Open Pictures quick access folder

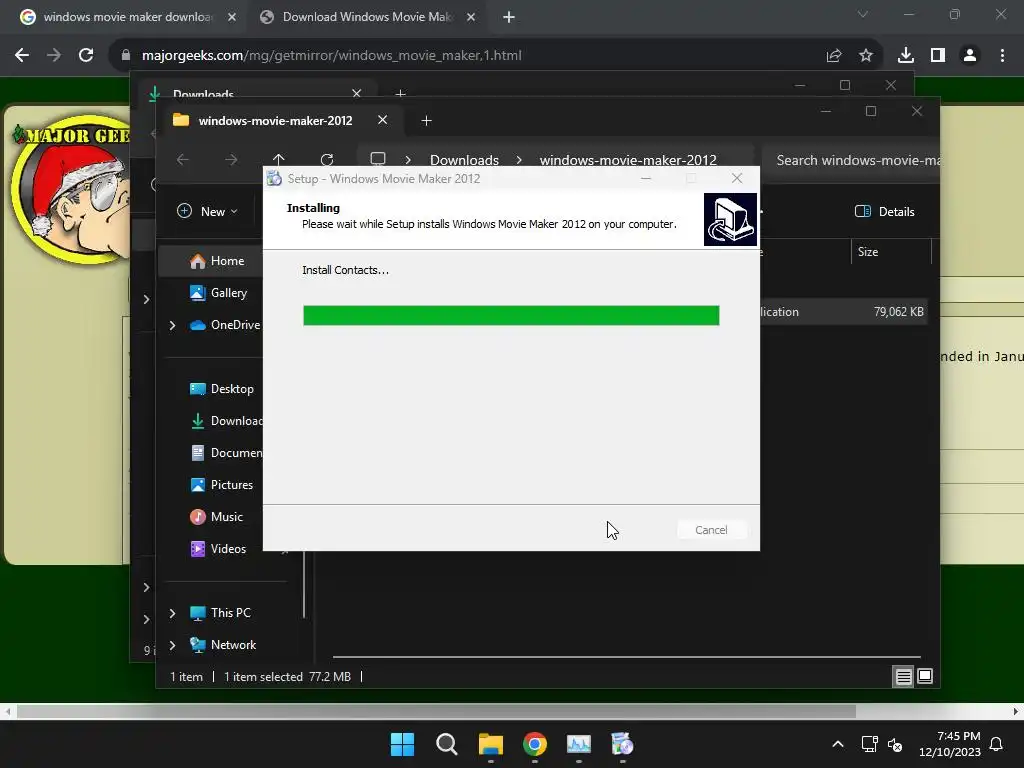tap(221, 485)
